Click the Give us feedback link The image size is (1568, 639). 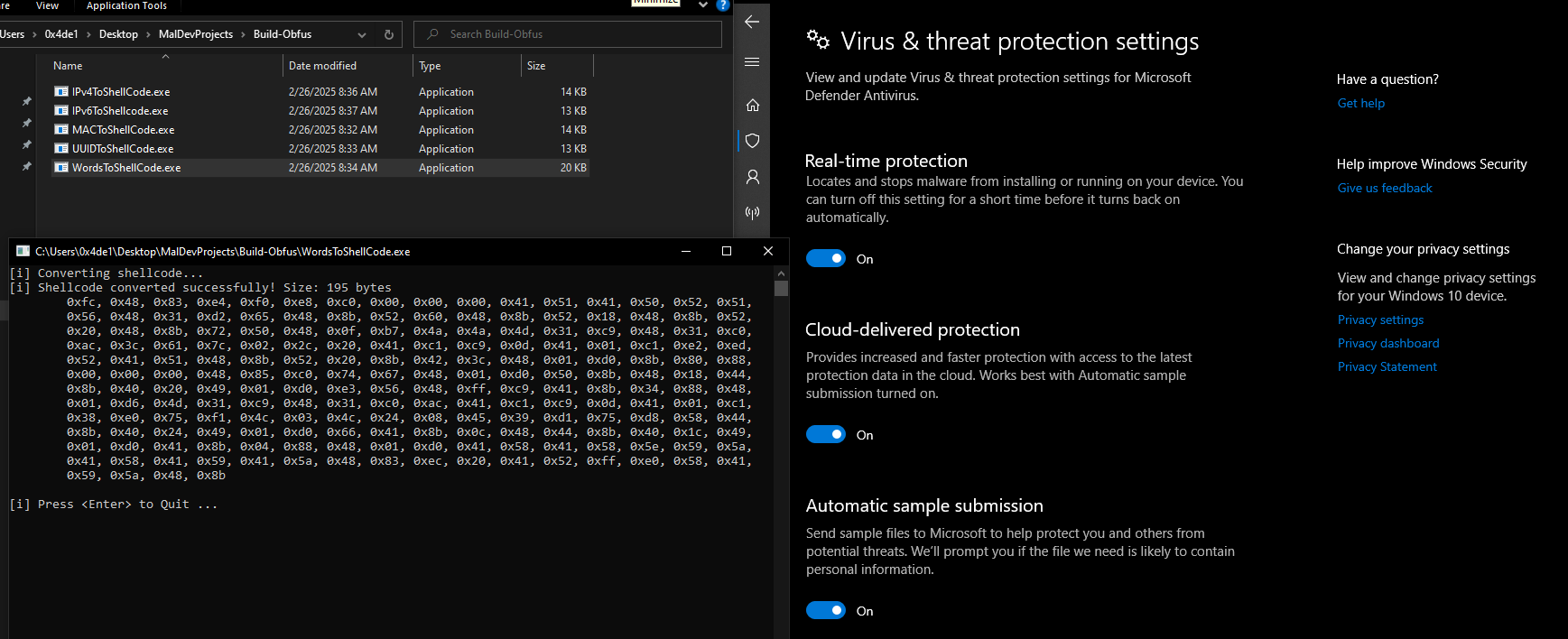point(1385,188)
